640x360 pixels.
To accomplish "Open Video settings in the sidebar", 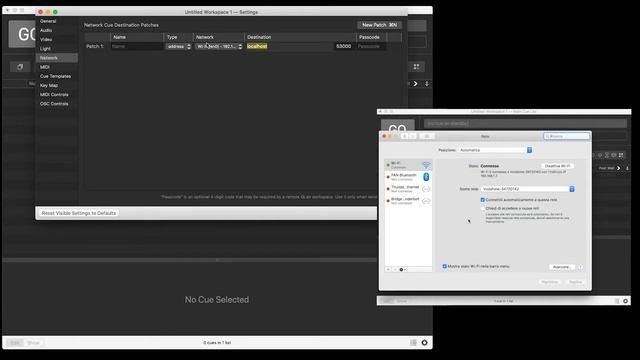I will tap(46, 40).
